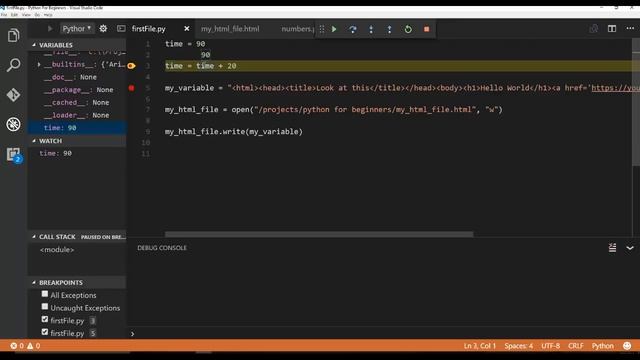Switch to the numbers tab
The image size is (640, 360).
(297, 29)
